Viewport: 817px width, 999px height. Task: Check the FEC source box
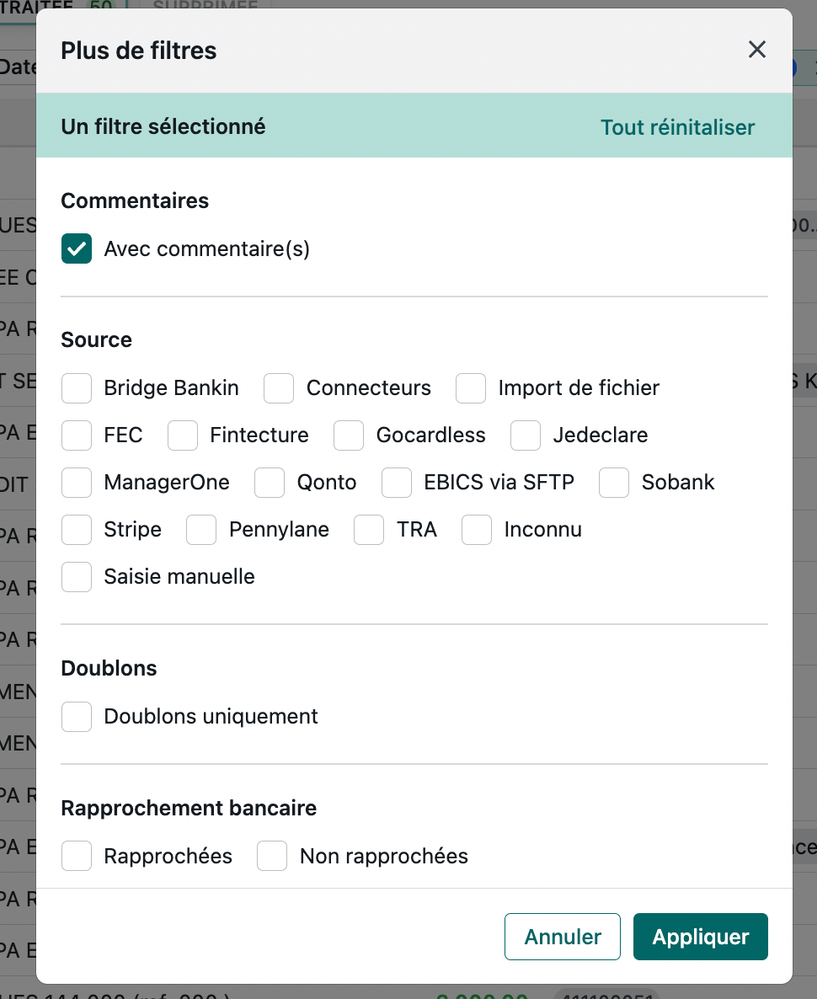[77, 435]
